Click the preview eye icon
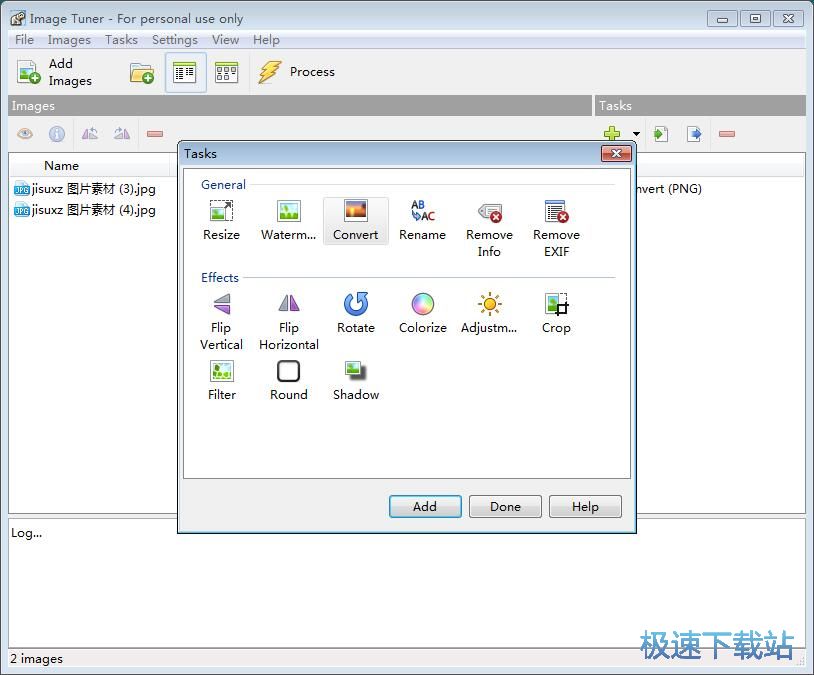The image size is (814, 675). click(25, 134)
